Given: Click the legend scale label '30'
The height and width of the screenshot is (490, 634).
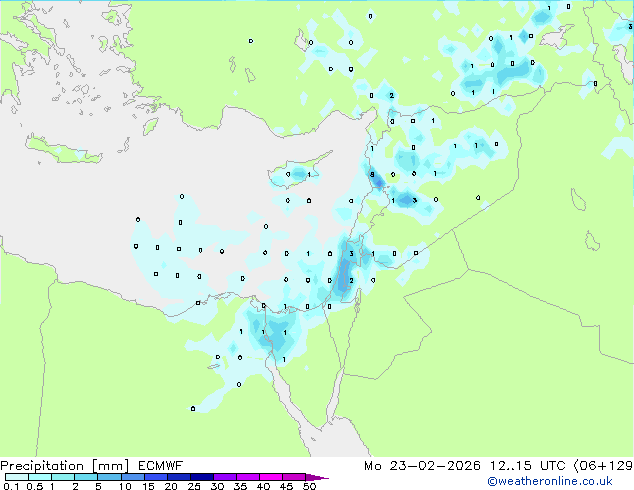Looking at the screenshot, I should 217,486.
